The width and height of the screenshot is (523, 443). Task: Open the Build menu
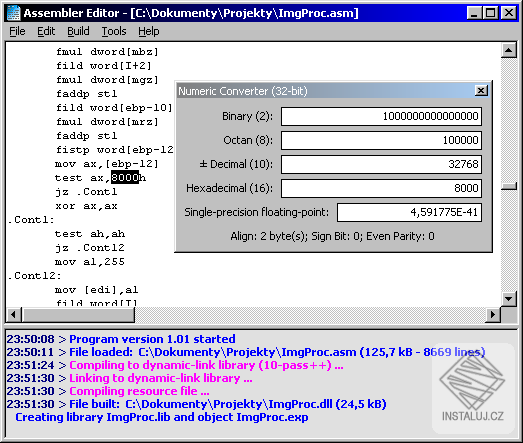pyautogui.click(x=78, y=31)
